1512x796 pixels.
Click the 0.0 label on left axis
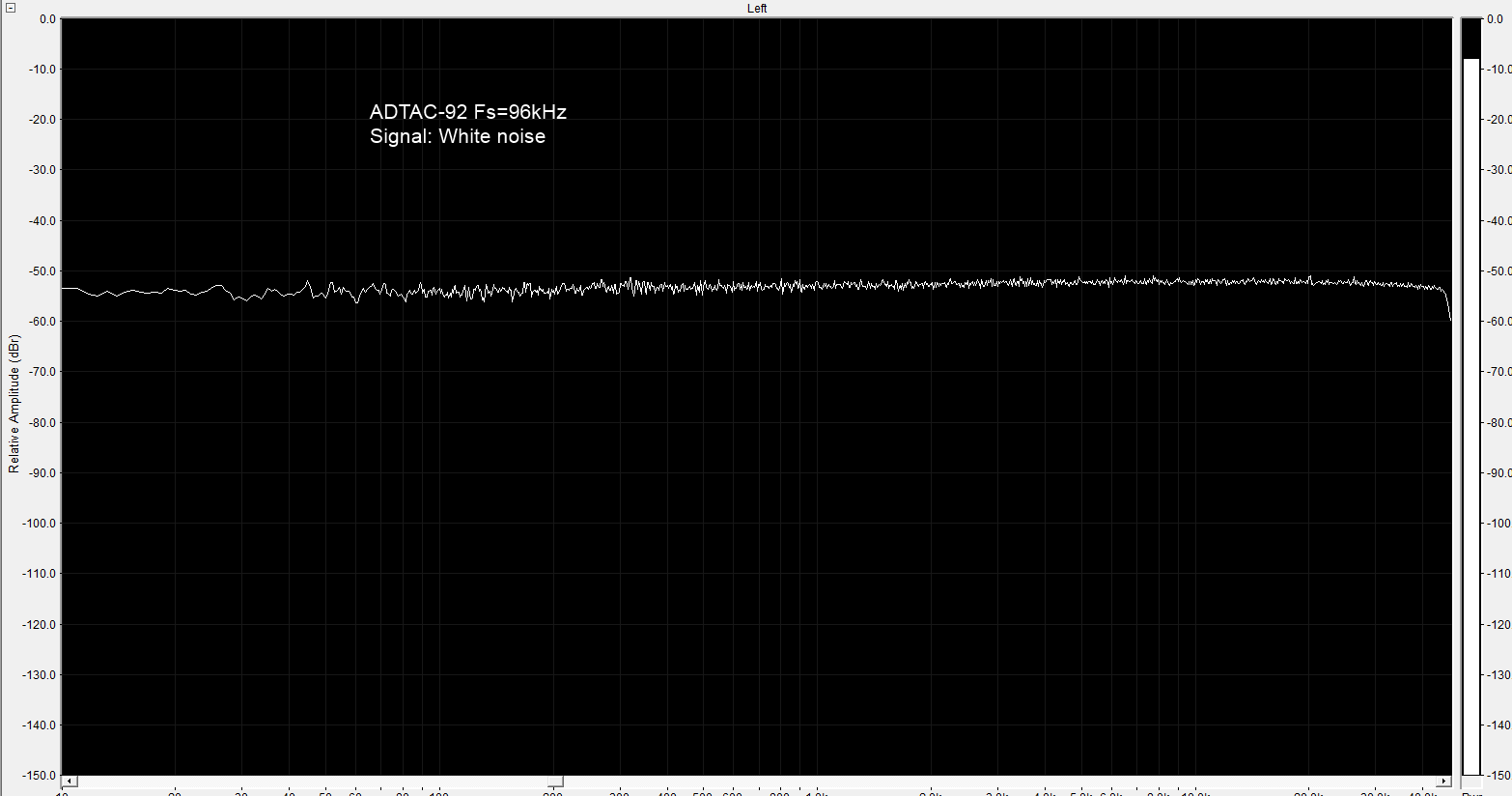(47, 19)
